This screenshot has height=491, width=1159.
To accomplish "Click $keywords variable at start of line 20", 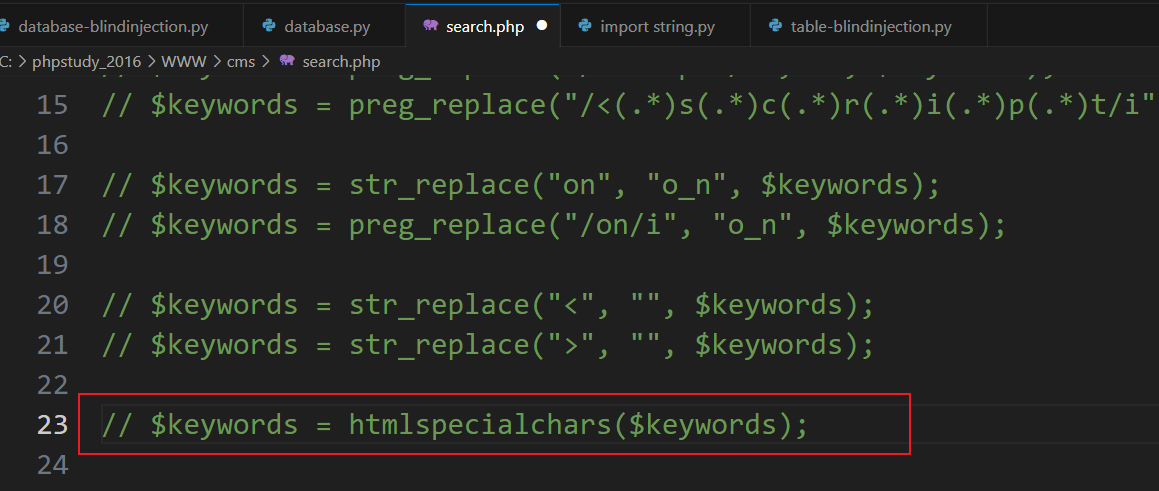I will (224, 305).
